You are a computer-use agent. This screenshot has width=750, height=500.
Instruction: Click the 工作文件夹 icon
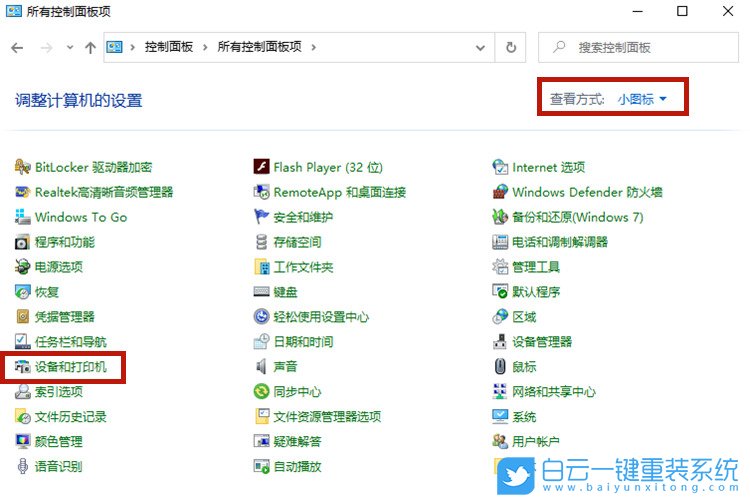tap(261, 267)
